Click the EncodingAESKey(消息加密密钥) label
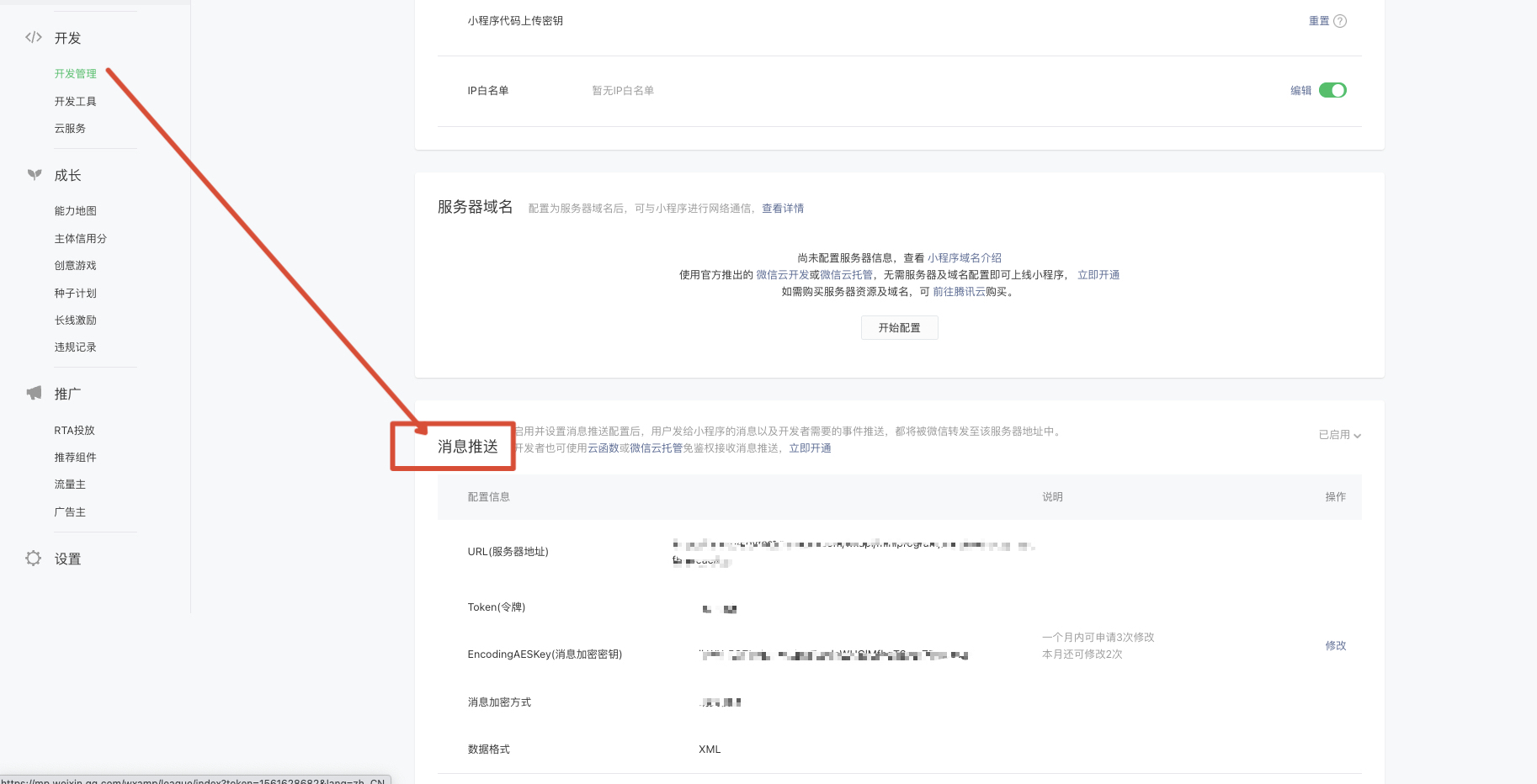Viewport: 1537px width, 784px height. [545, 654]
